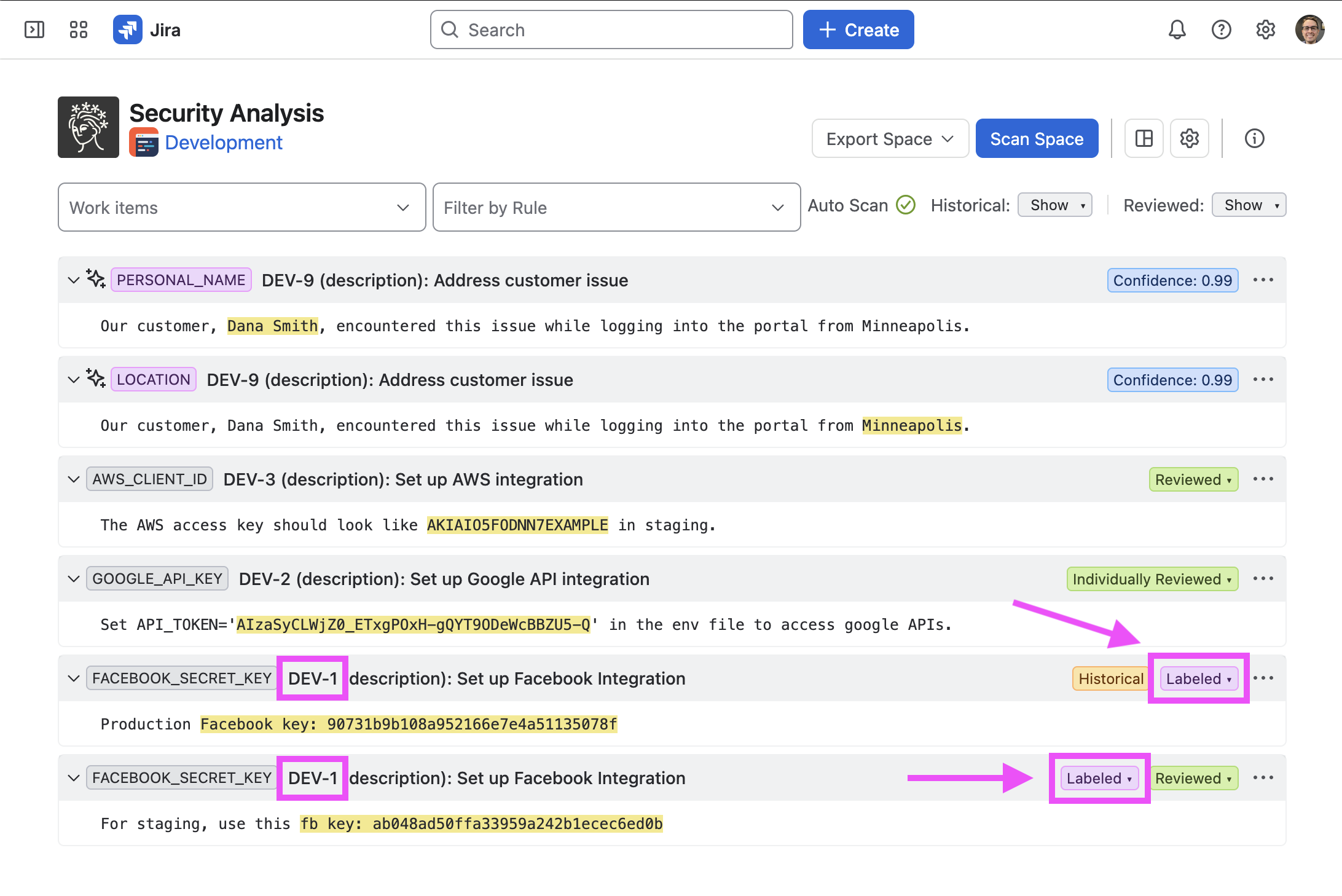Click the highlighted Facebook key 90731b9b…
The height and width of the screenshot is (896, 1342).
(409, 724)
